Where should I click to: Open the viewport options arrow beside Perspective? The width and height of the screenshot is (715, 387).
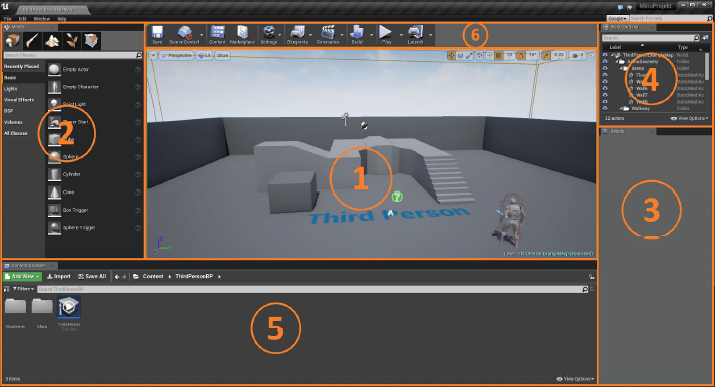coord(153,56)
